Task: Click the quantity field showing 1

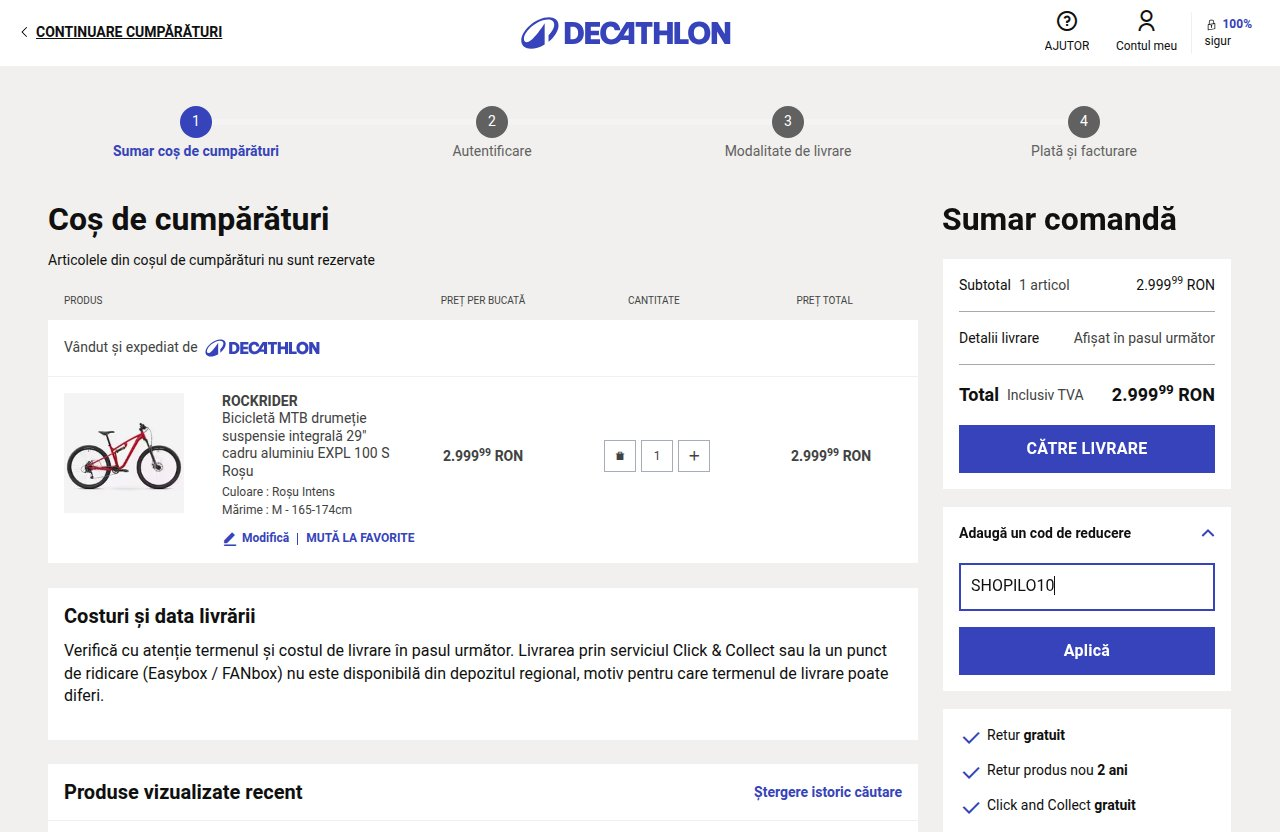Action: click(657, 456)
